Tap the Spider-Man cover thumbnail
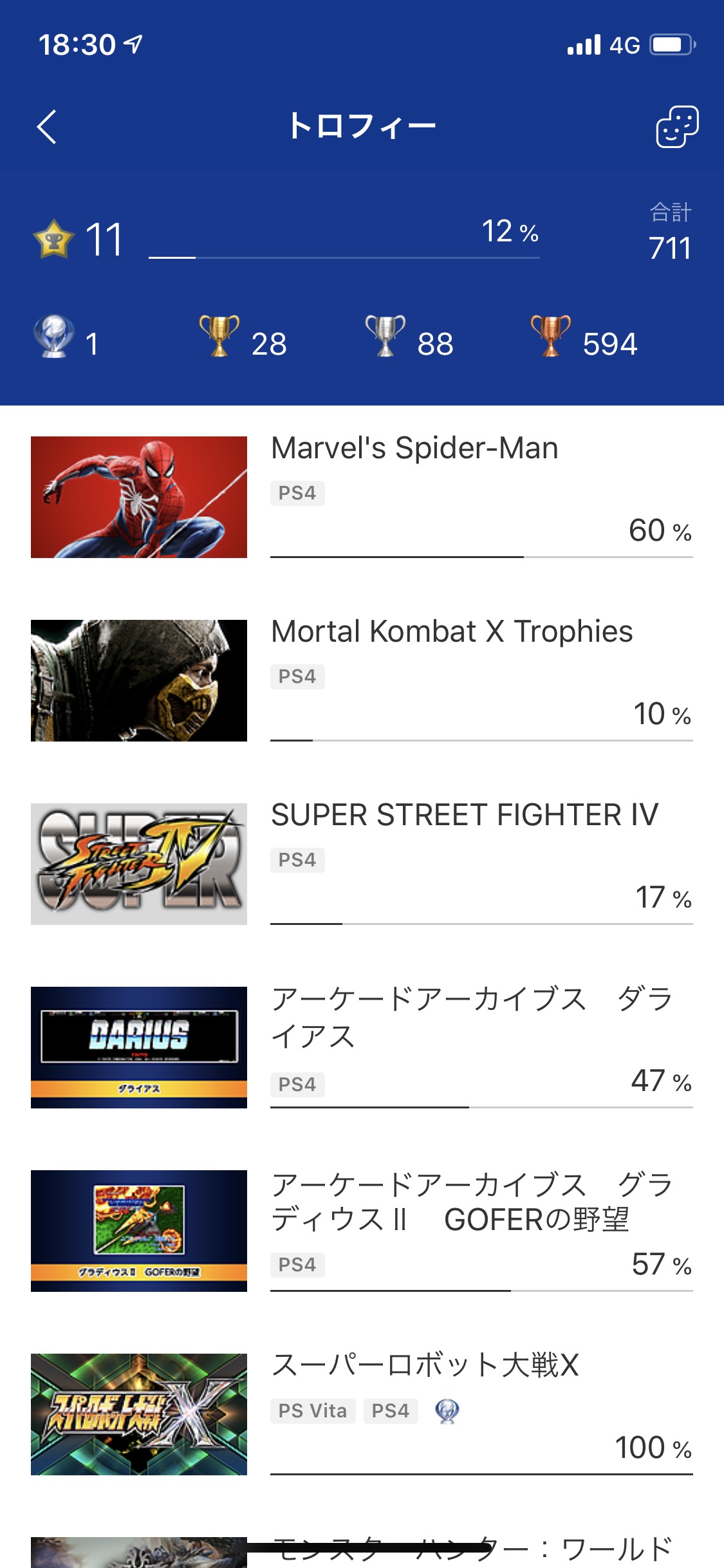Screen dimensions: 724x1568 pyautogui.click(x=139, y=497)
